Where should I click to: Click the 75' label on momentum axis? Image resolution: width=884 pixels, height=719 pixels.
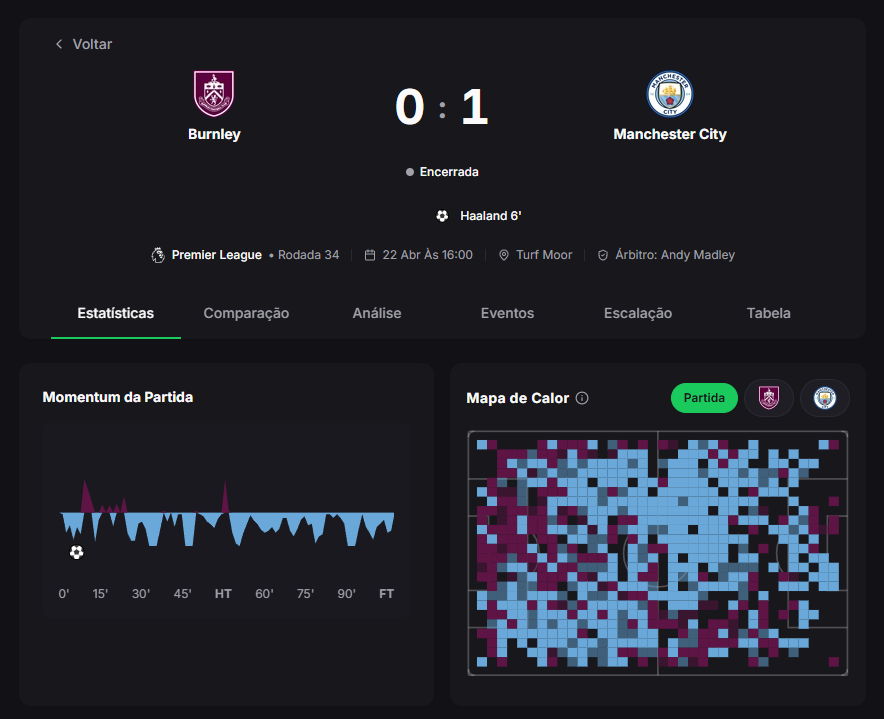[x=305, y=594]
